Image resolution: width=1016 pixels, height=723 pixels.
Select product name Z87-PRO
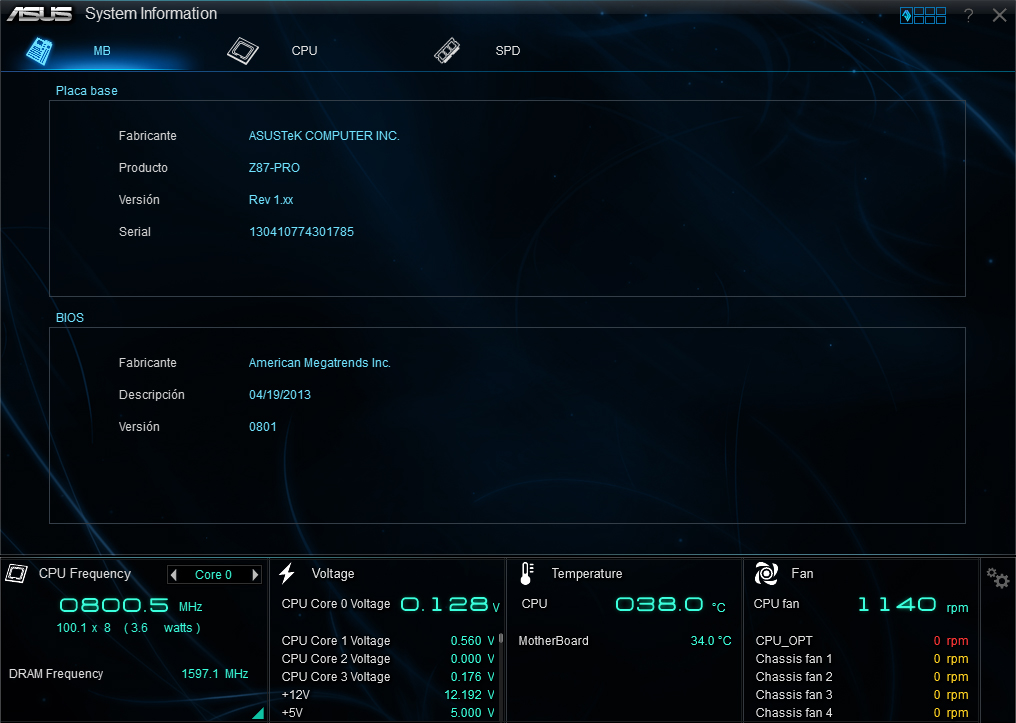point(274,168)
